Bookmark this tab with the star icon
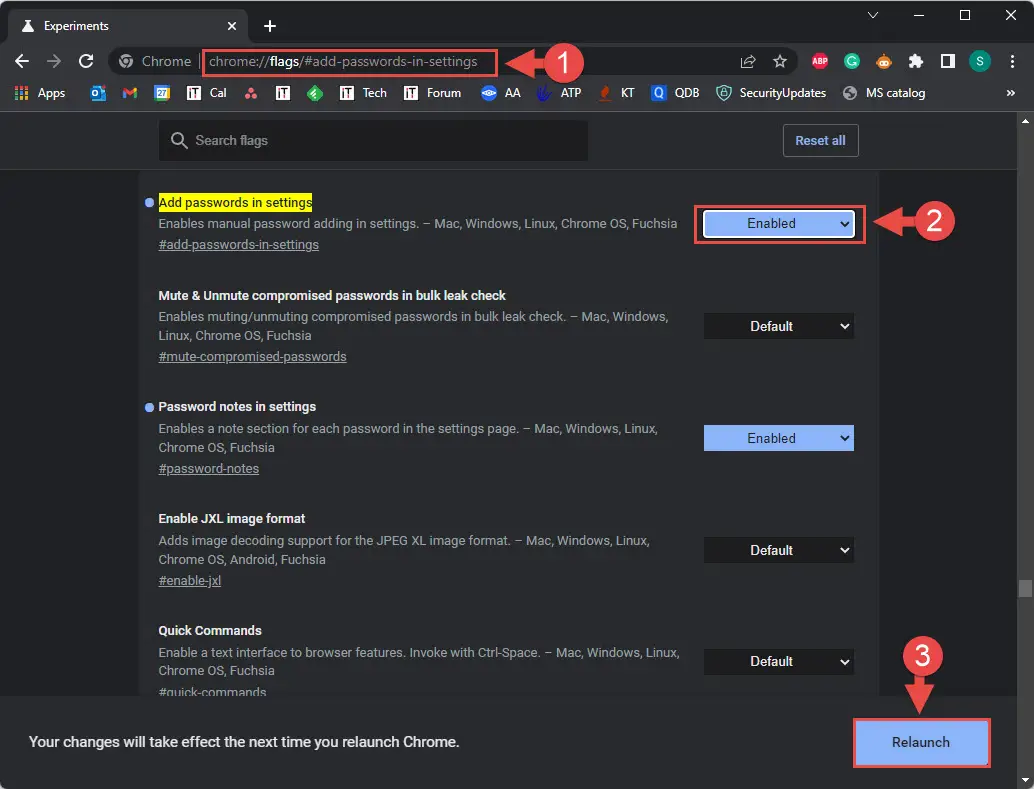The image size is (1034, 789). pyautogui.click(x=780, y=61)
